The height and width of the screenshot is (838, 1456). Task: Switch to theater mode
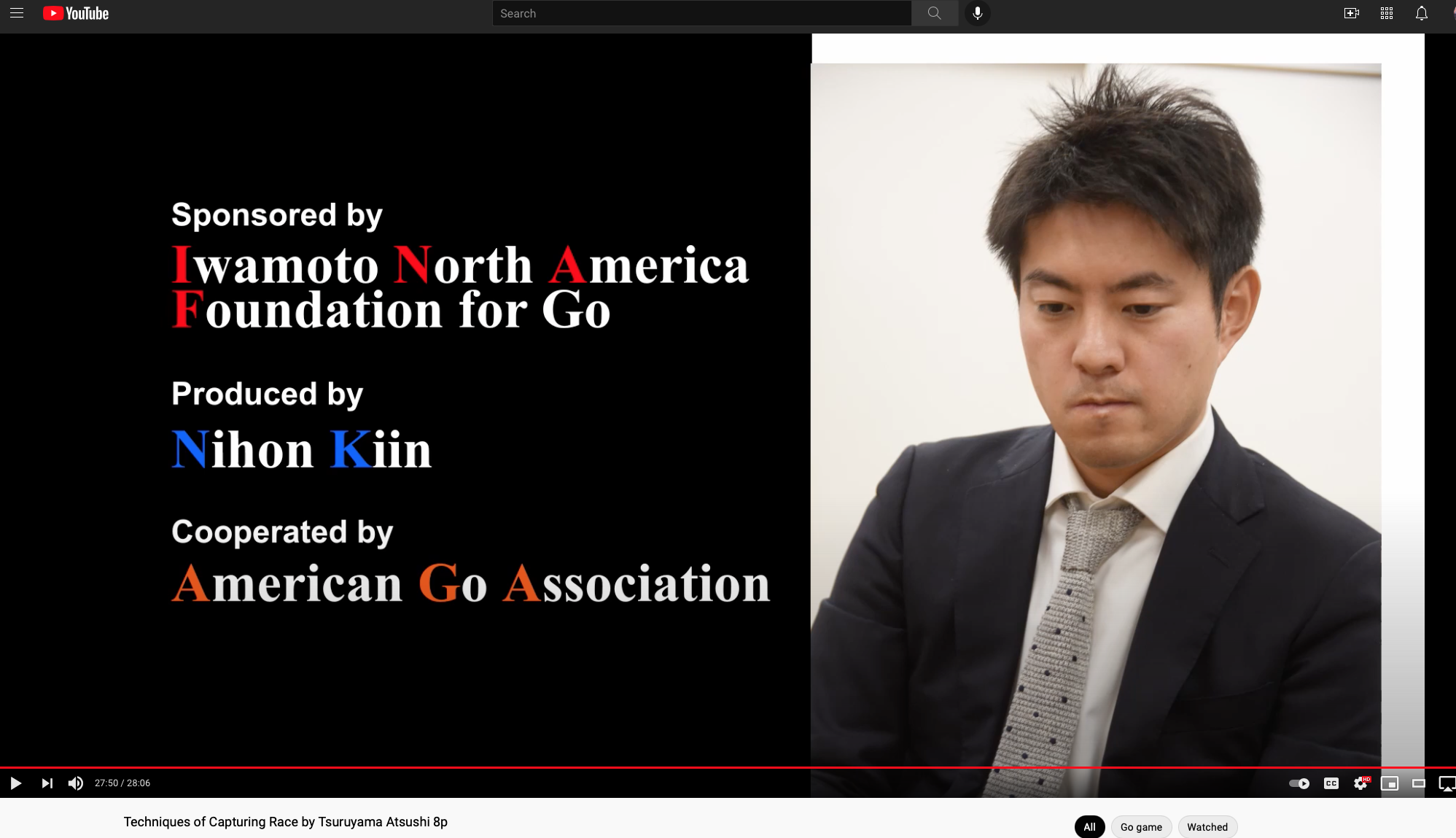(1419, 783)
